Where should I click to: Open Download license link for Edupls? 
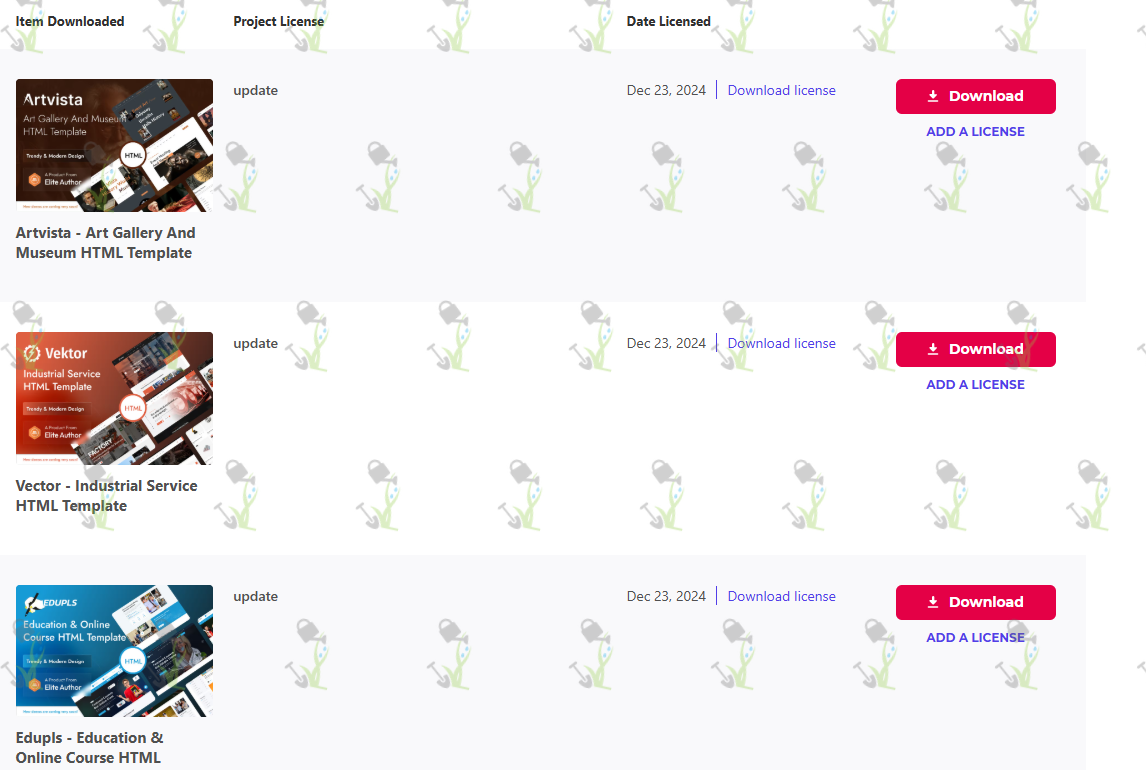coord(781,596)
